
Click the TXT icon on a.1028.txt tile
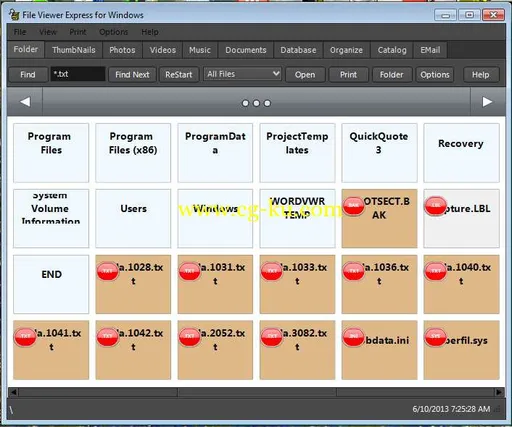(x=107, y=271)
